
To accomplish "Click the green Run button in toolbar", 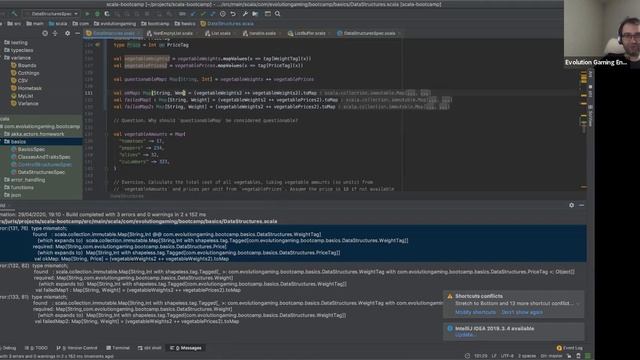I will coord(87,14).
